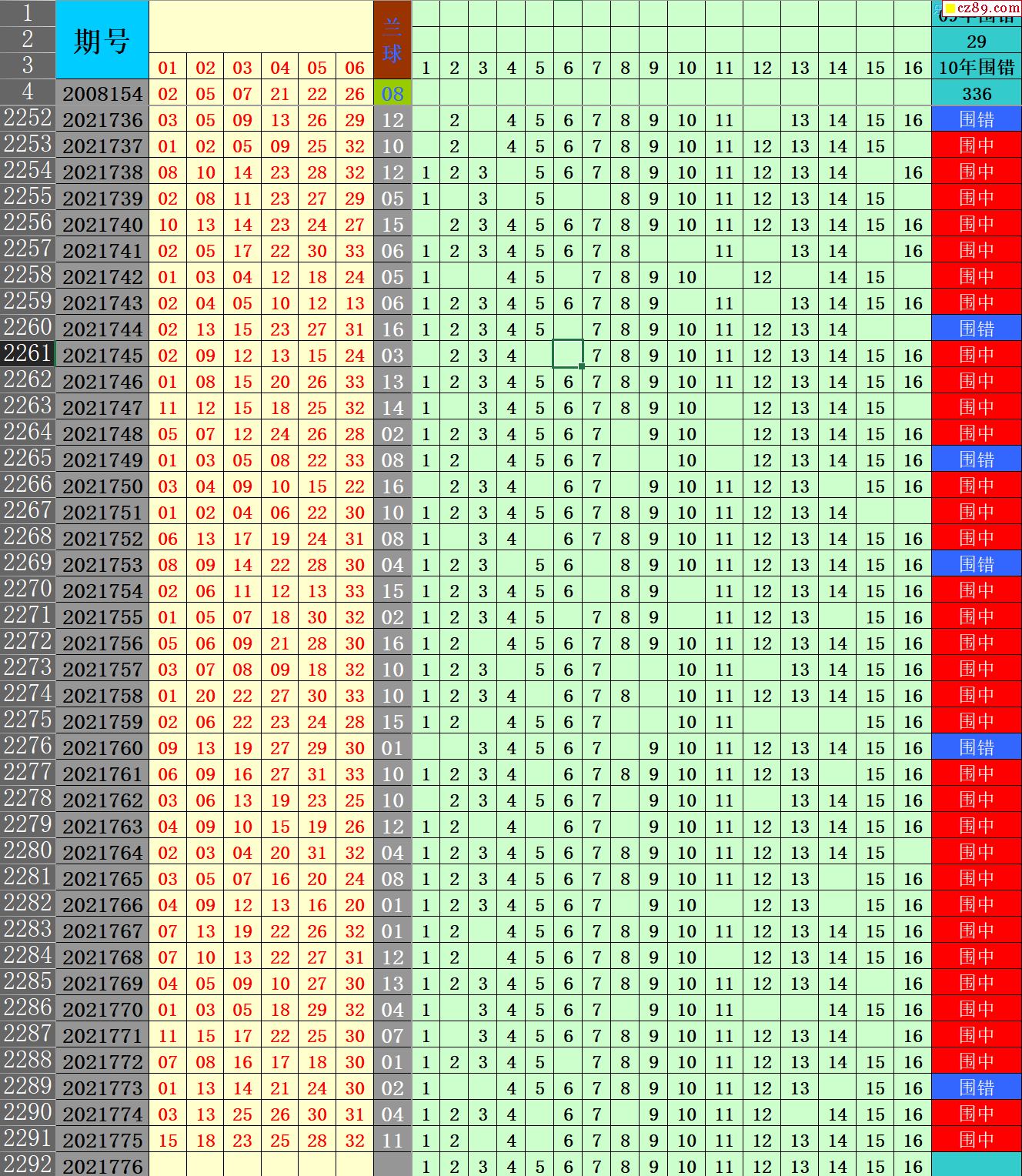Select green header 12 in row 3
This screenshot has height=1176, width=1022.
tap(762, 67)
